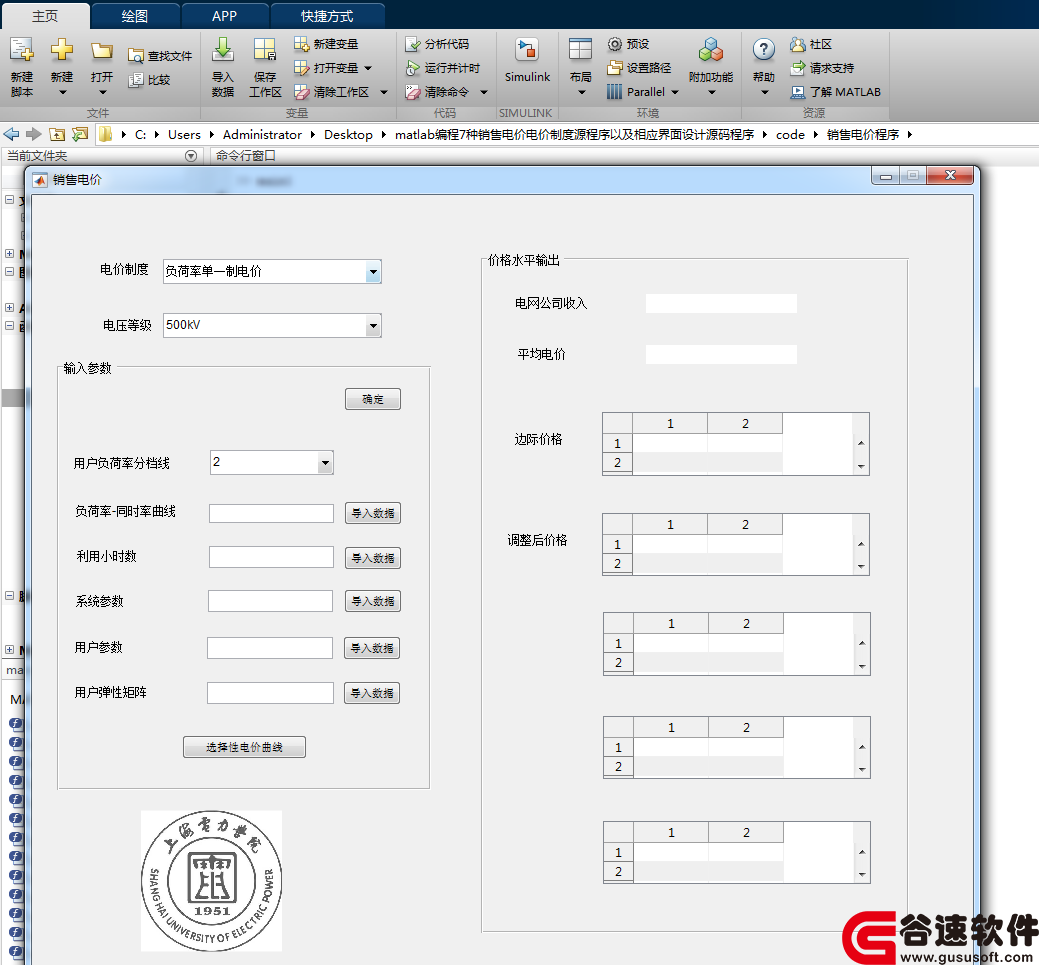Click the 电网公司收入 output field
Viewport: 1039px width, 965px height.
(x=721, y=304)
